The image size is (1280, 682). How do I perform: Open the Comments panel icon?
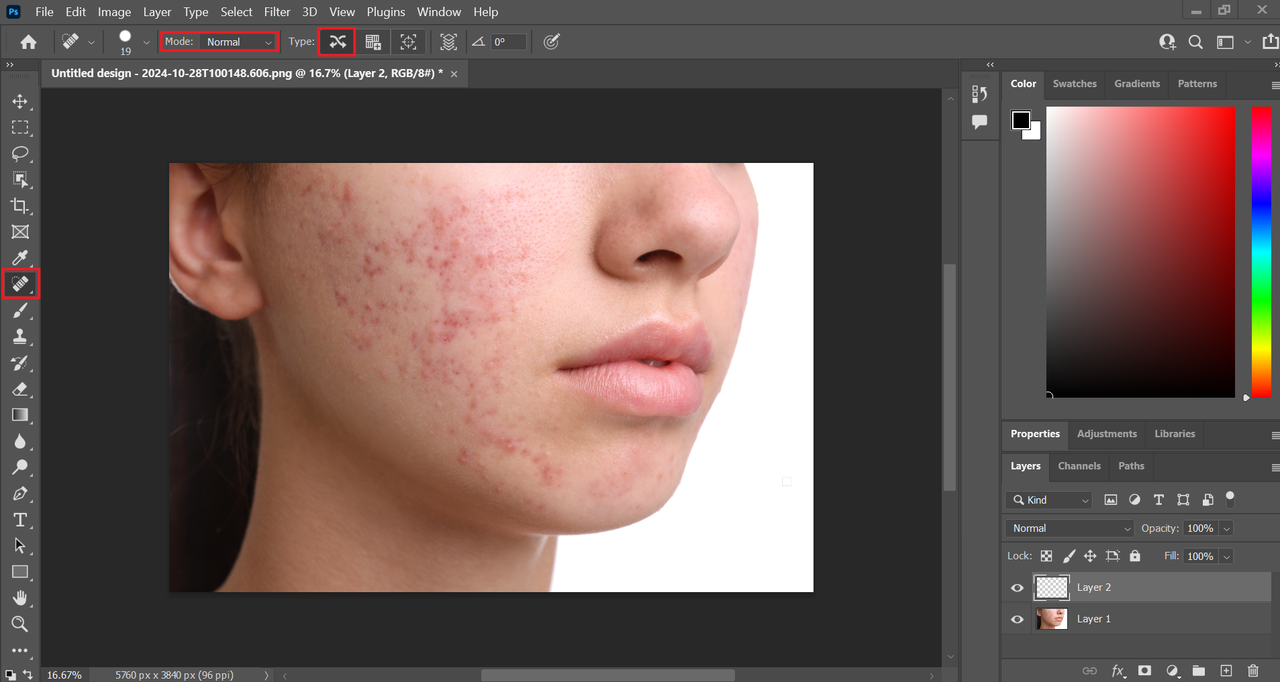click(x=979, y=122)
